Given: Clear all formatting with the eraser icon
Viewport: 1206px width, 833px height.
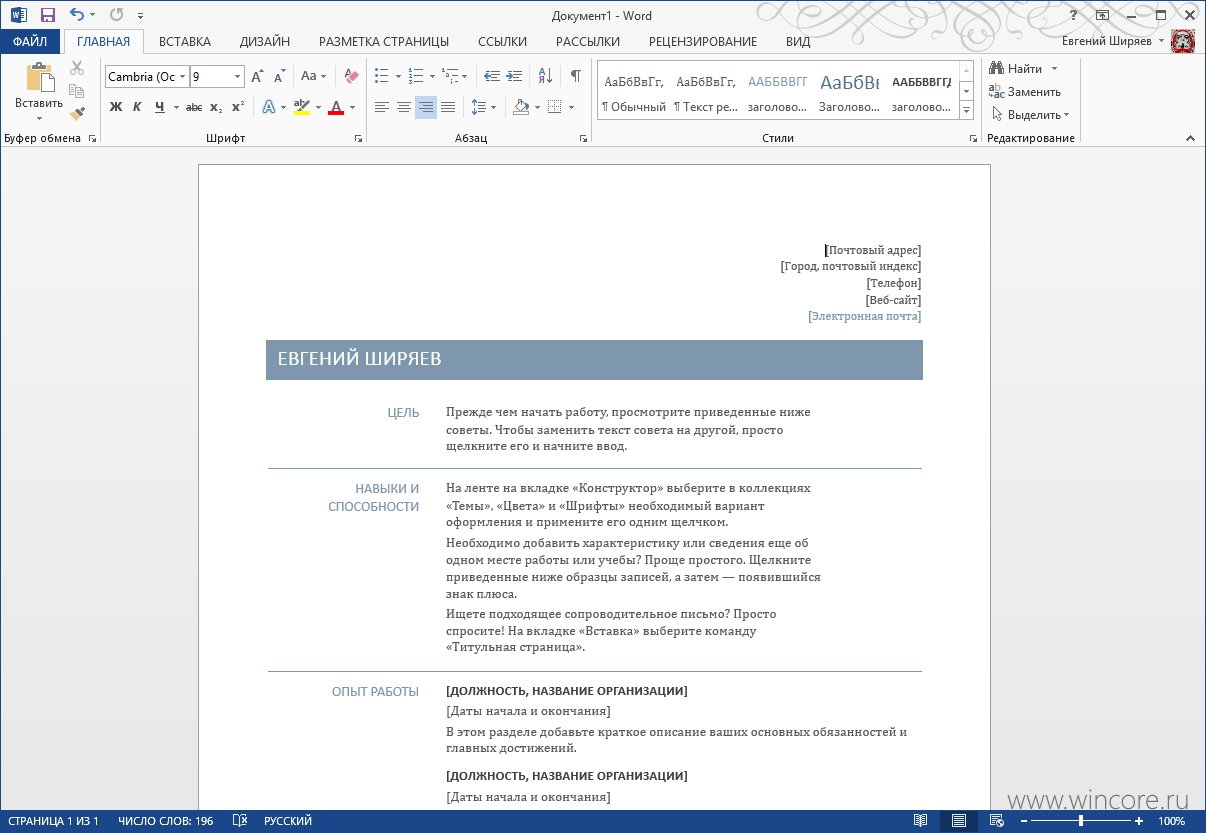Looking at the screenshot, I should (350, 76).
